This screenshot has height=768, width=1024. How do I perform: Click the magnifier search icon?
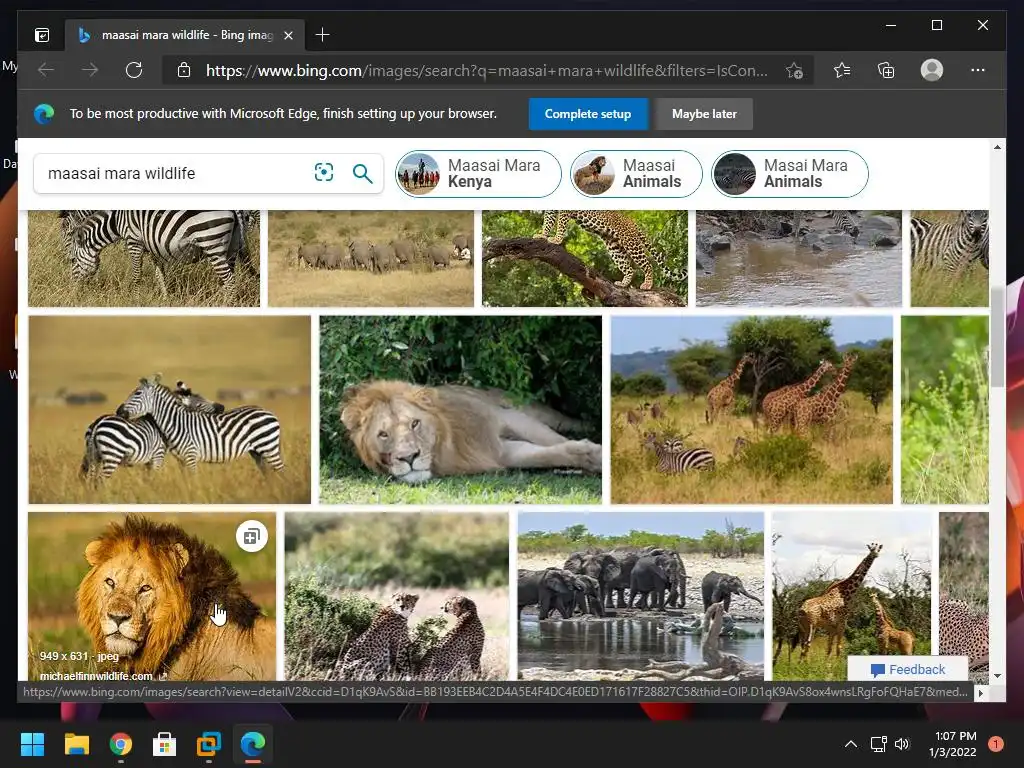pyautogui.click(x=362, y=173)
